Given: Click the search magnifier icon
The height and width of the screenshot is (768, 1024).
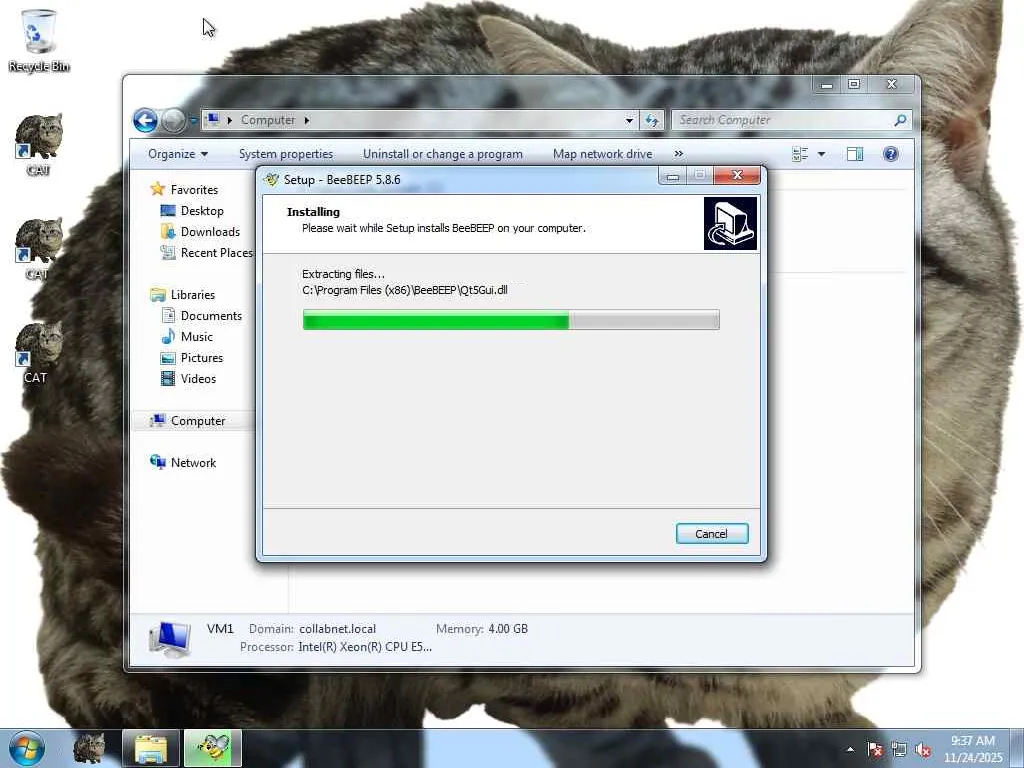Looking at the screenshot, I should 900,120.
